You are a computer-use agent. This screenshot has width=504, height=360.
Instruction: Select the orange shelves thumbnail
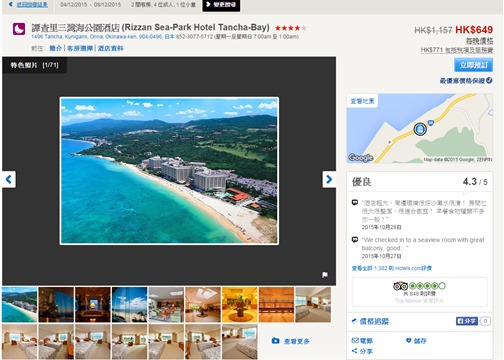pos(276,305)
